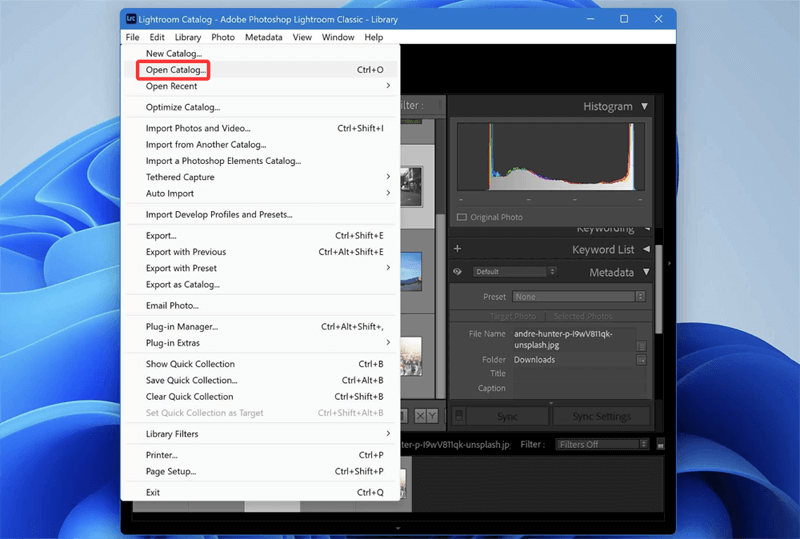The image size is (800, 539).
Task: Toggle filmstrip with bottom edge arrow
Action: [x=398, y=528]
